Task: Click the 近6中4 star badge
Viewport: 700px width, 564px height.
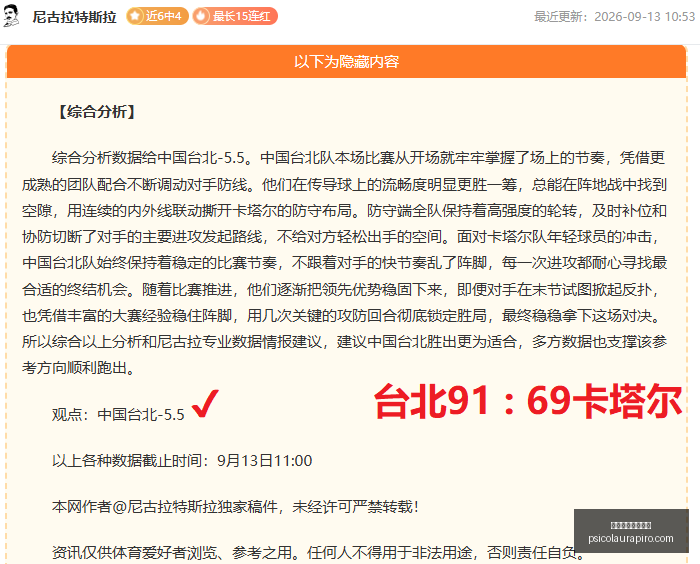Action: (x=157, y=16)
